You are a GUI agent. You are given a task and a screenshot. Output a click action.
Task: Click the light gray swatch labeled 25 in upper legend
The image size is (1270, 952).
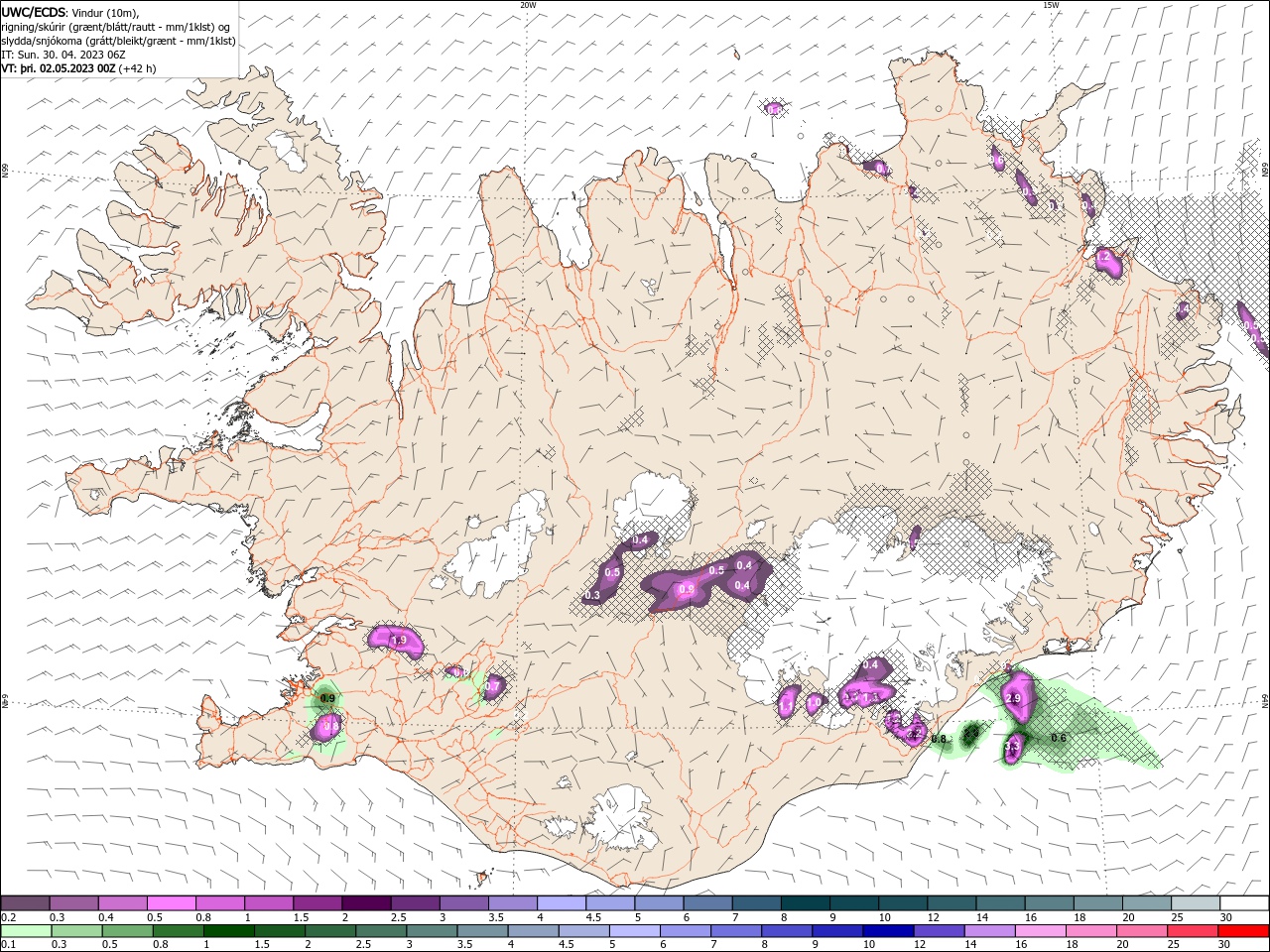point(1196,903)
